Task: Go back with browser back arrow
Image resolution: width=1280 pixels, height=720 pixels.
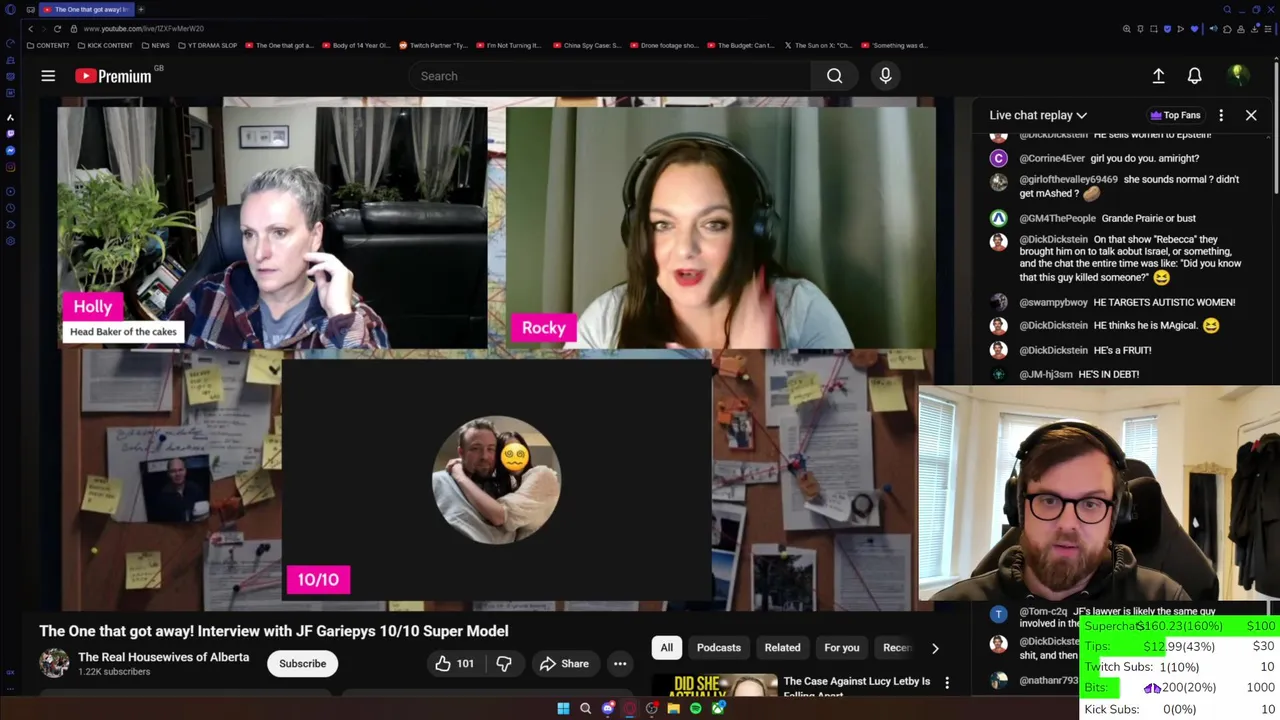Action: (x=30, y=29)
